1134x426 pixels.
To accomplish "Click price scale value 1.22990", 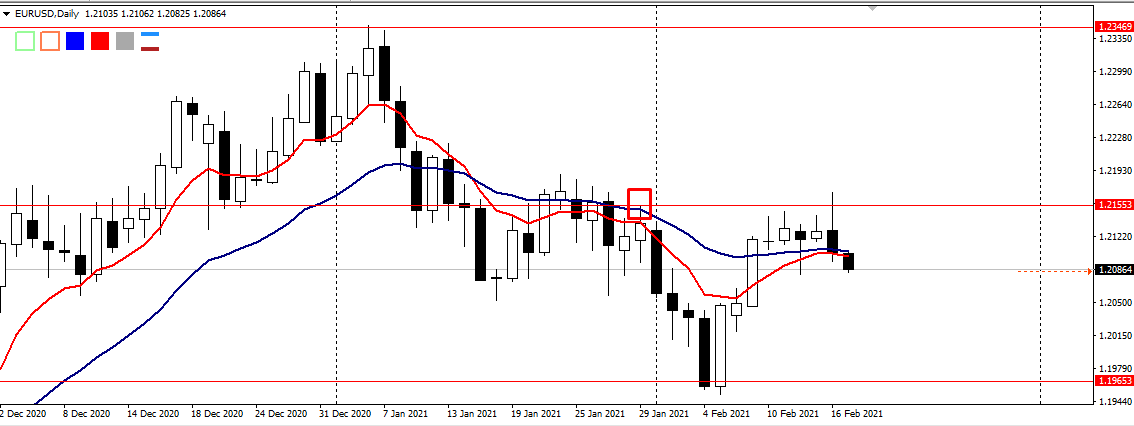I will tap(1114, 72).
